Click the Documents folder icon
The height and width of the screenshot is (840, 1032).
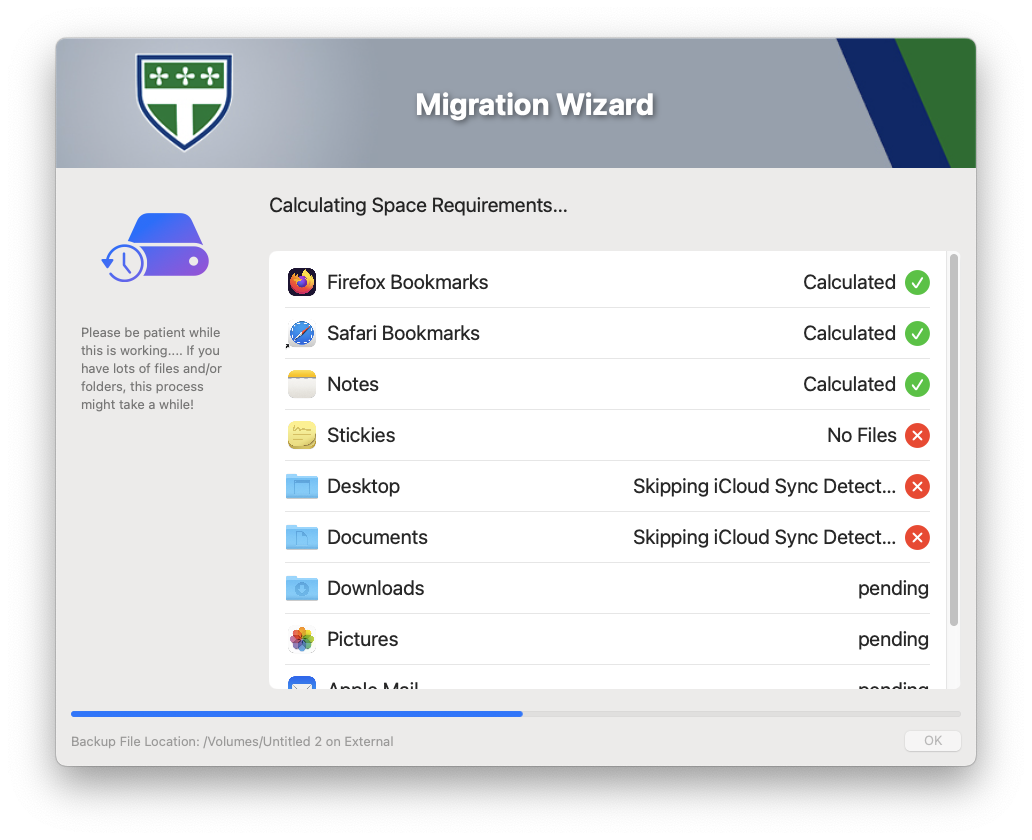[302, 537]
